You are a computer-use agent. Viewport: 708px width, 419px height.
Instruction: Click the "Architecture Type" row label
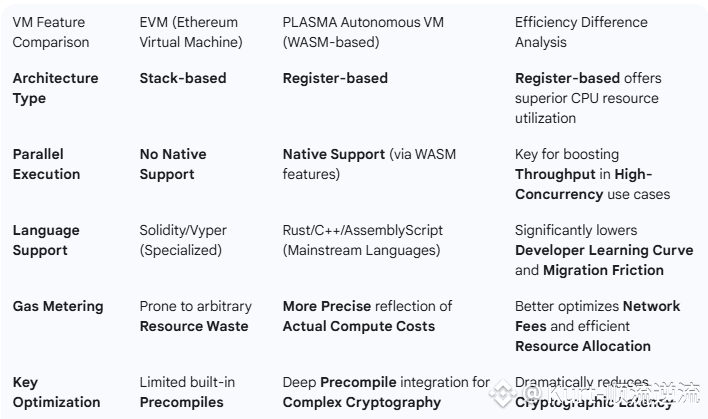point(56,88)
